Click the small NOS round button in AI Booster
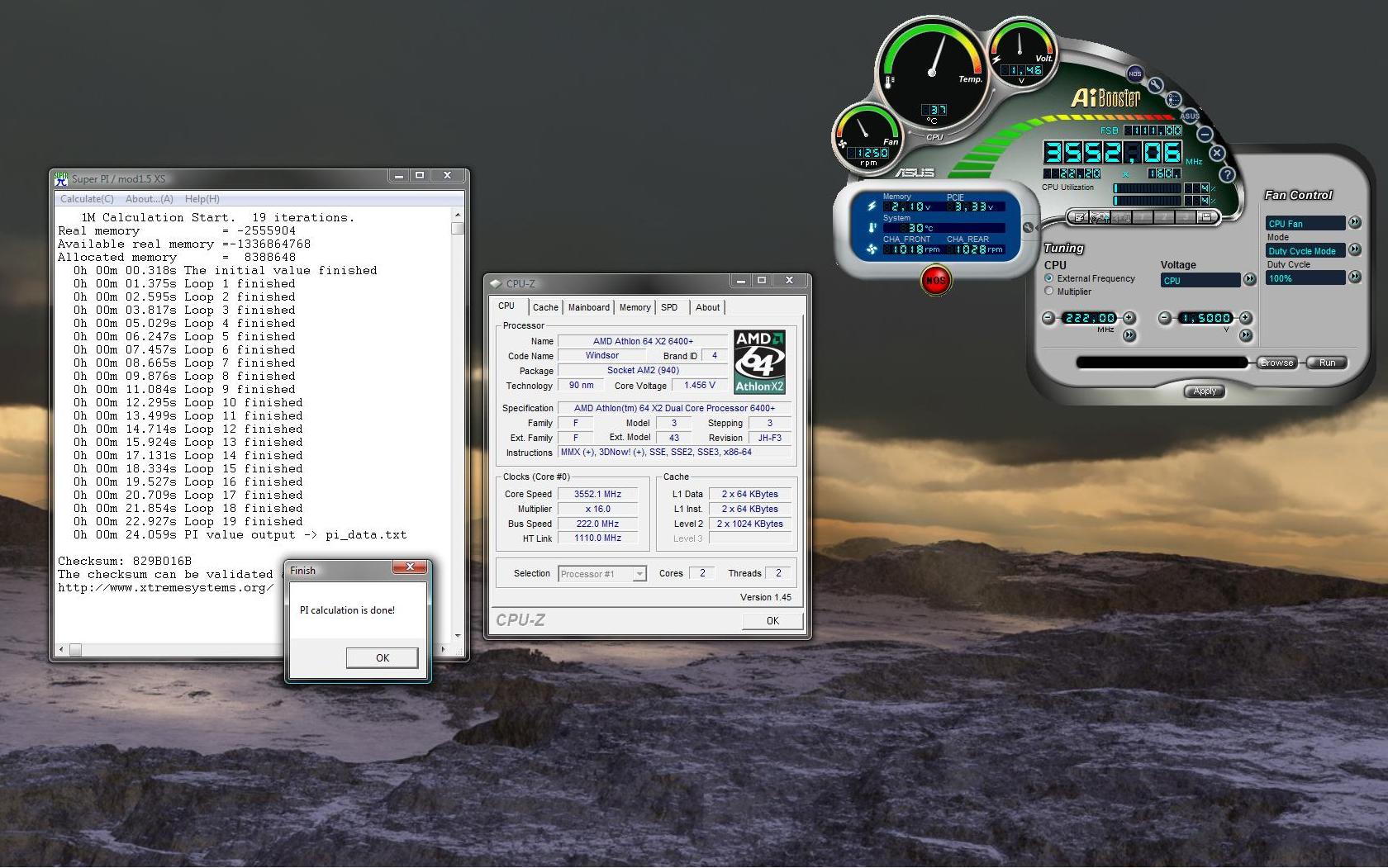 point(1135,74)
